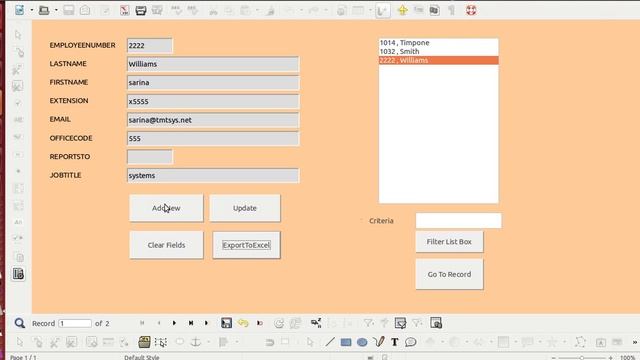
Task: Click the Print icon in toolbar
Action: (x=141, y=10)
